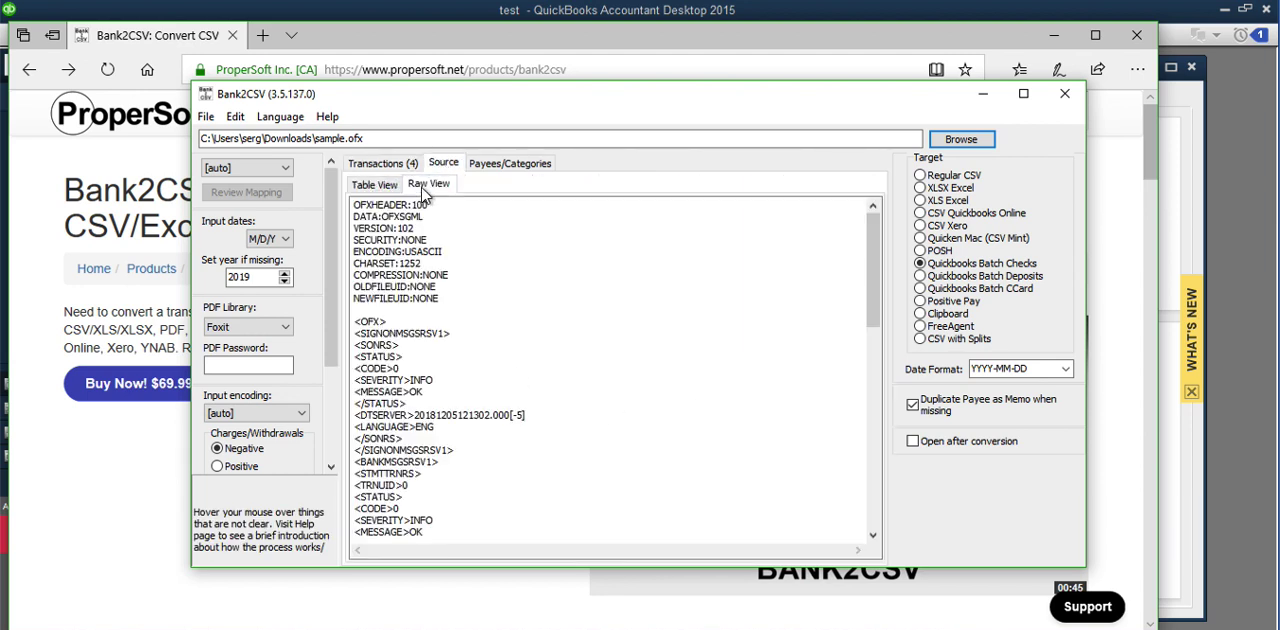Image resolution: width=1280 pixels, height=630 pixels.
Task: Select the Raw View tab
Action: [428, 184]
